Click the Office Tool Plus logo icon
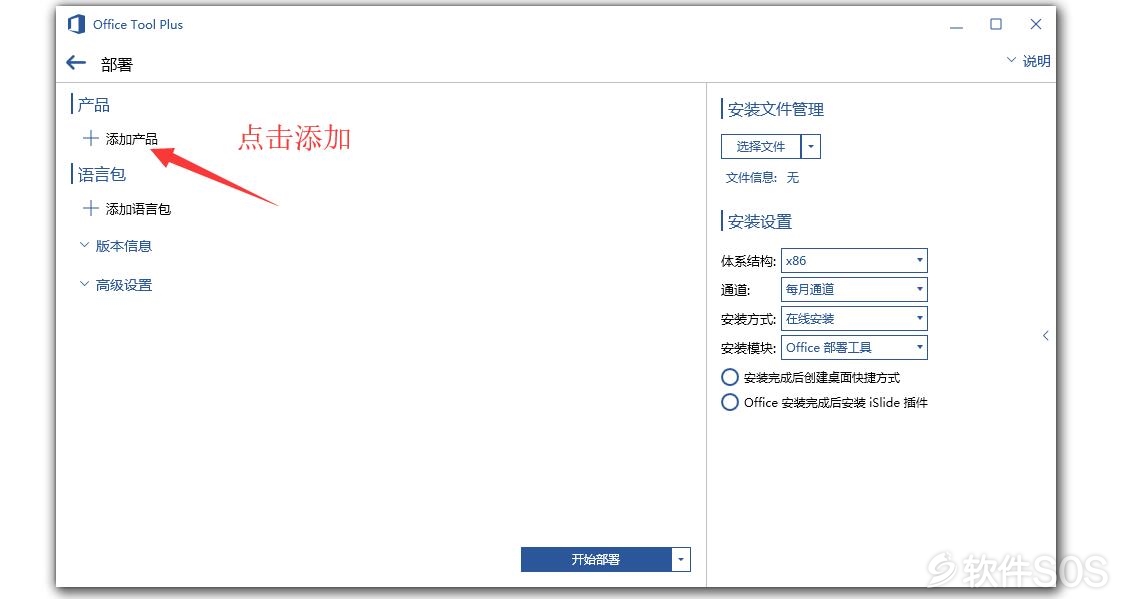1125x599 pixels. point(76,24)
